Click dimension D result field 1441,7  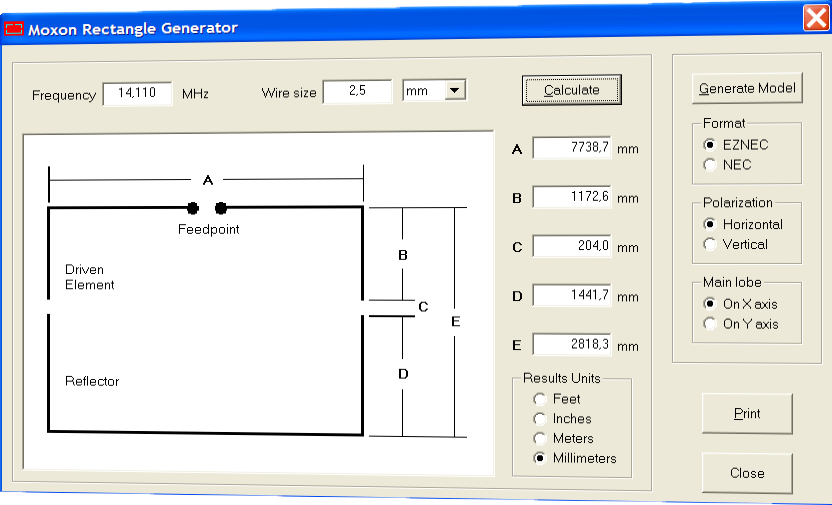[x=572, y=295]
